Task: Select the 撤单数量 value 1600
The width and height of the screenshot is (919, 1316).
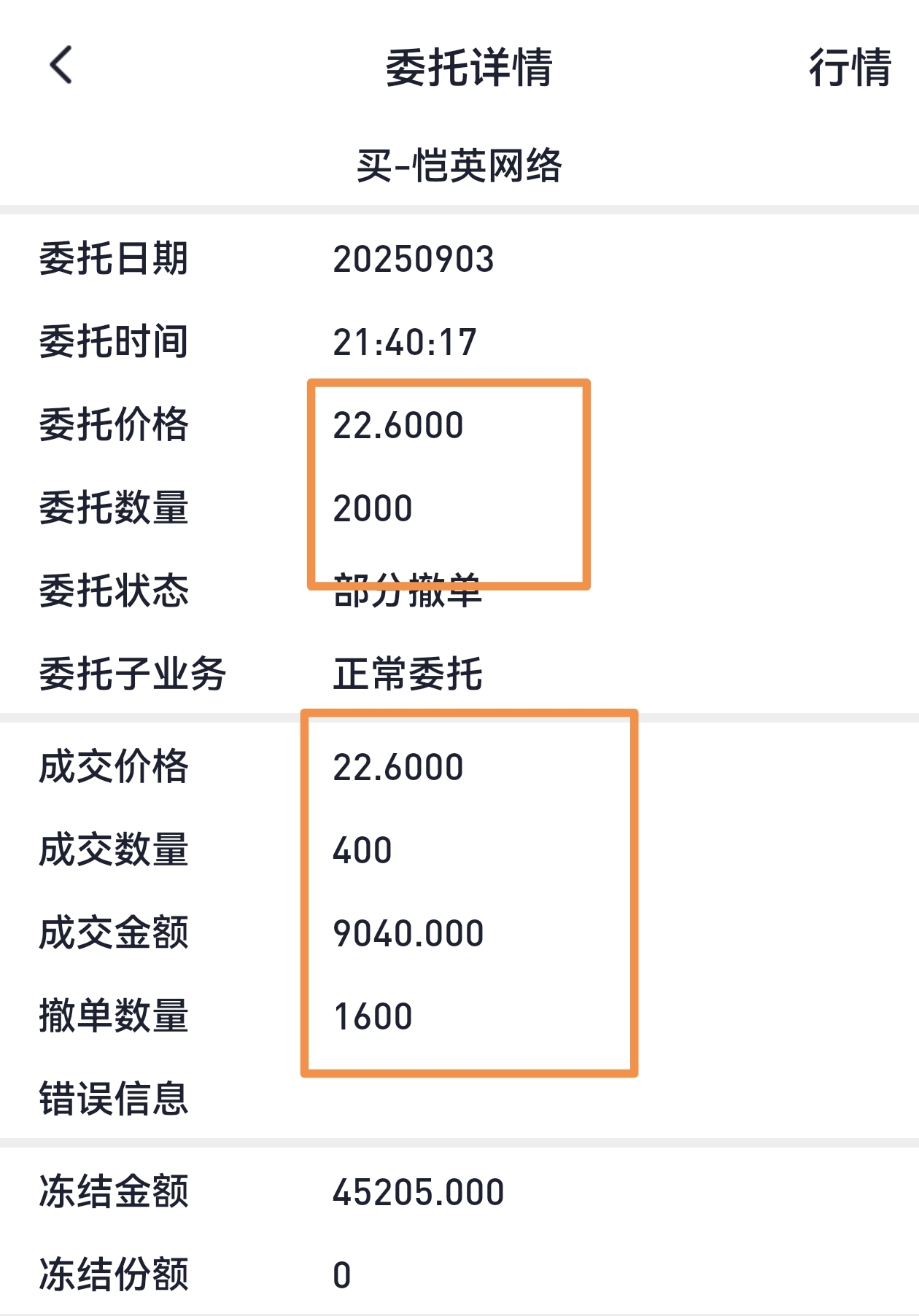Action: click(373, 1017)
